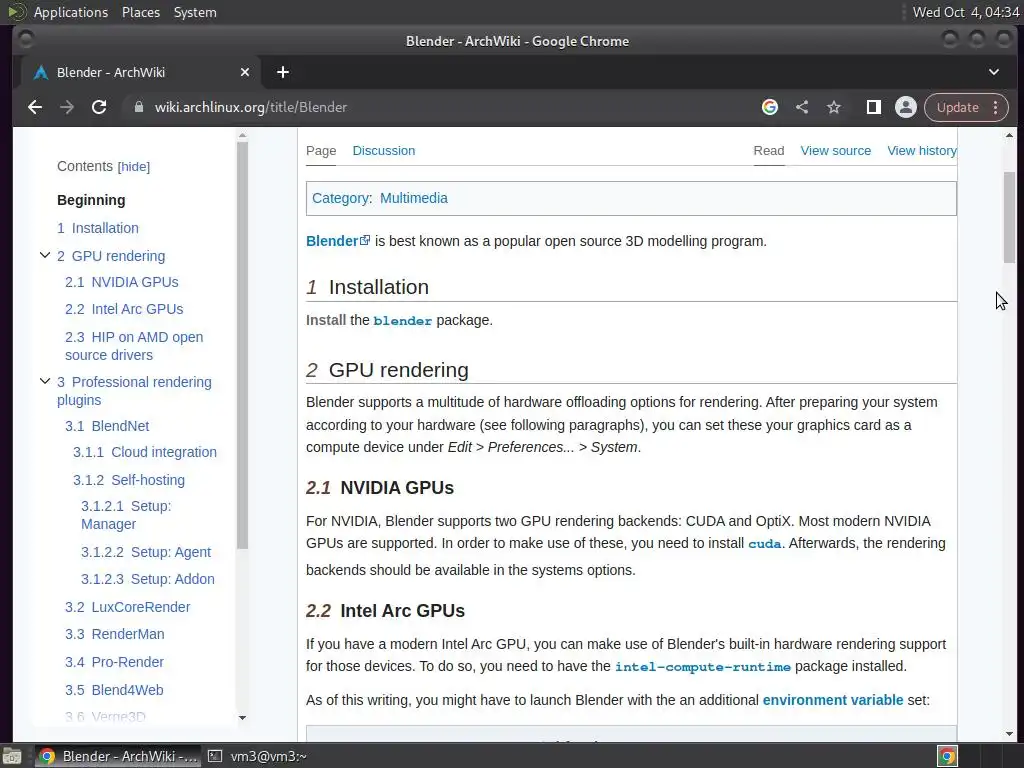The image size is (1024, 768).
Task: Go to 3.2 LuxCoreRender entry
Action: click(127, 607)
